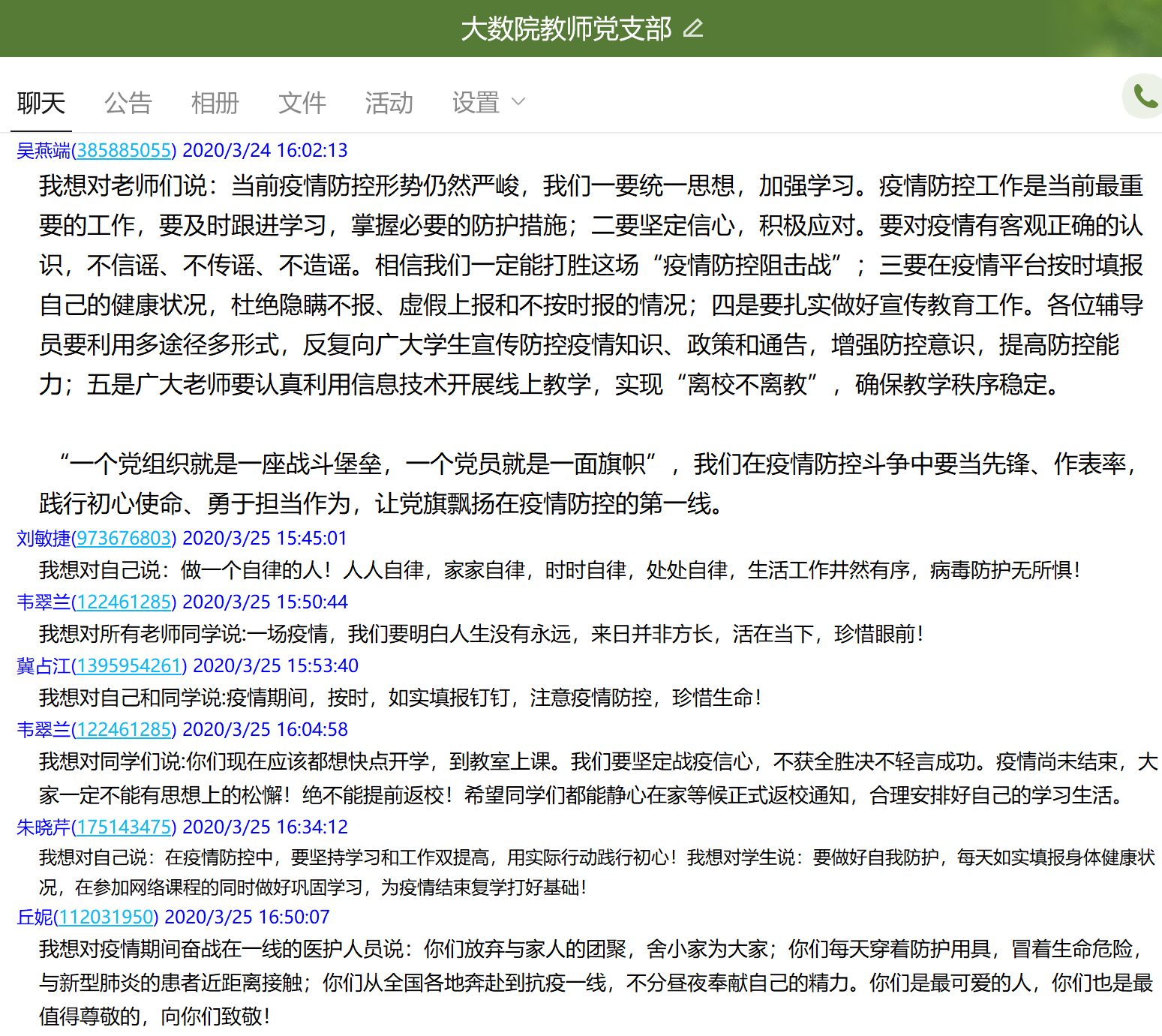Click sender name 吴燕端

coord(44,150)
